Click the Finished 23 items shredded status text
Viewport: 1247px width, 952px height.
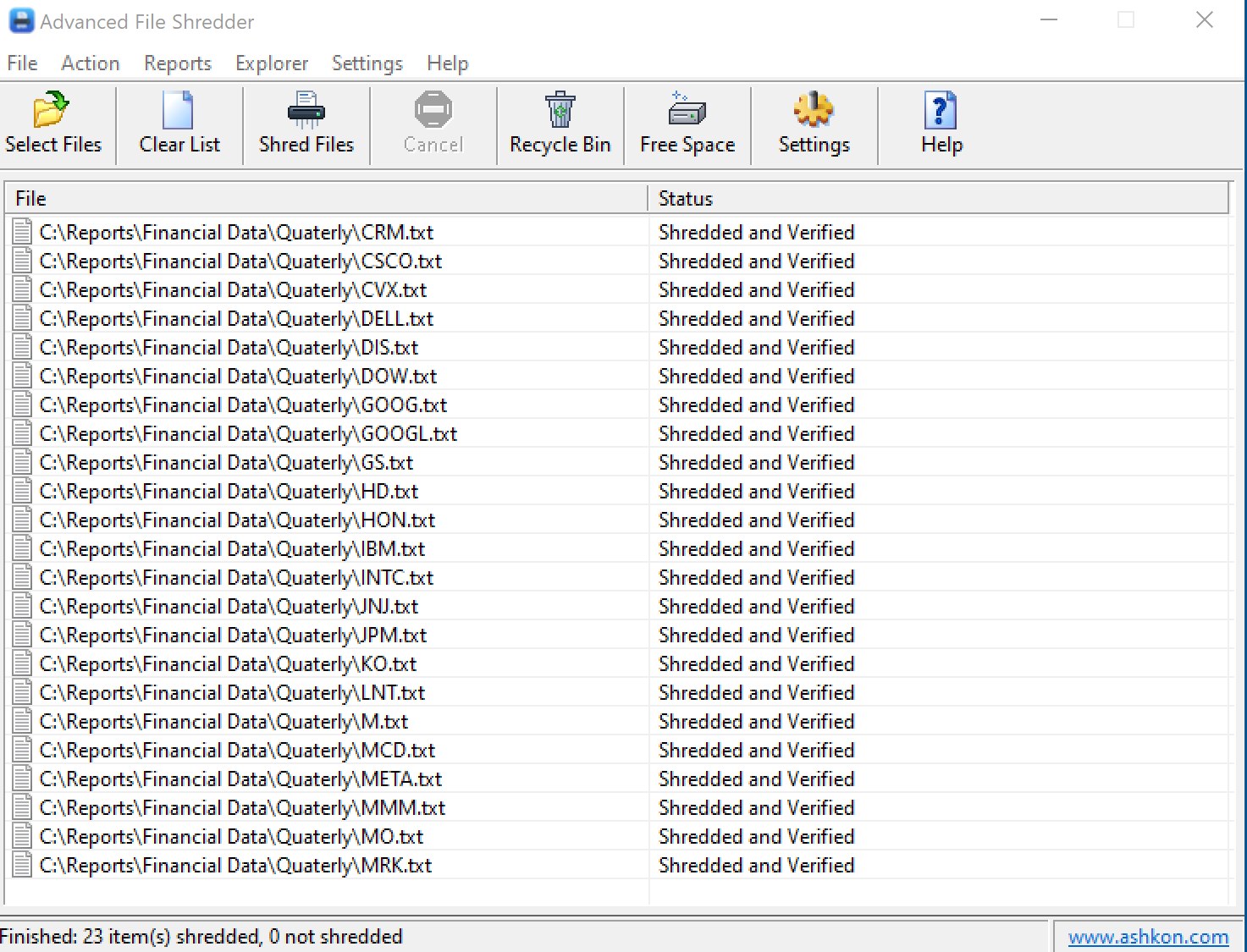(201, 937)
